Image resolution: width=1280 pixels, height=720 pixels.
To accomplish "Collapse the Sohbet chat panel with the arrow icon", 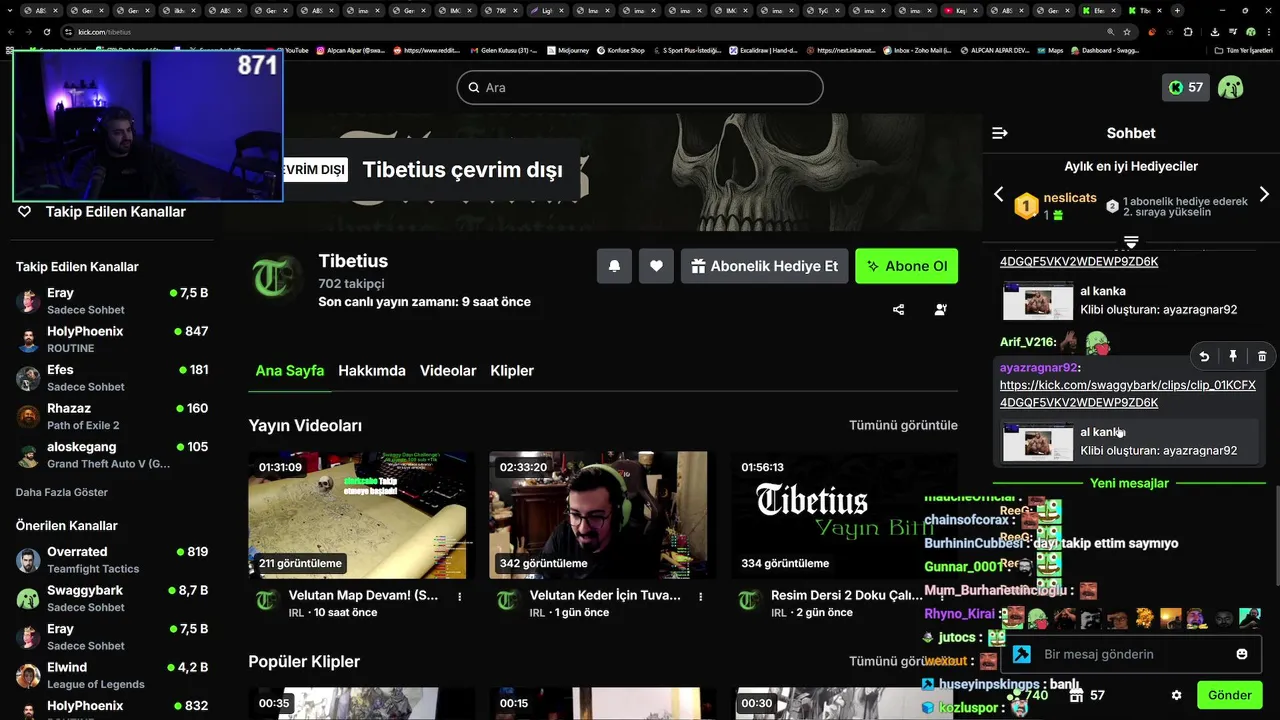I will point(999,133).
